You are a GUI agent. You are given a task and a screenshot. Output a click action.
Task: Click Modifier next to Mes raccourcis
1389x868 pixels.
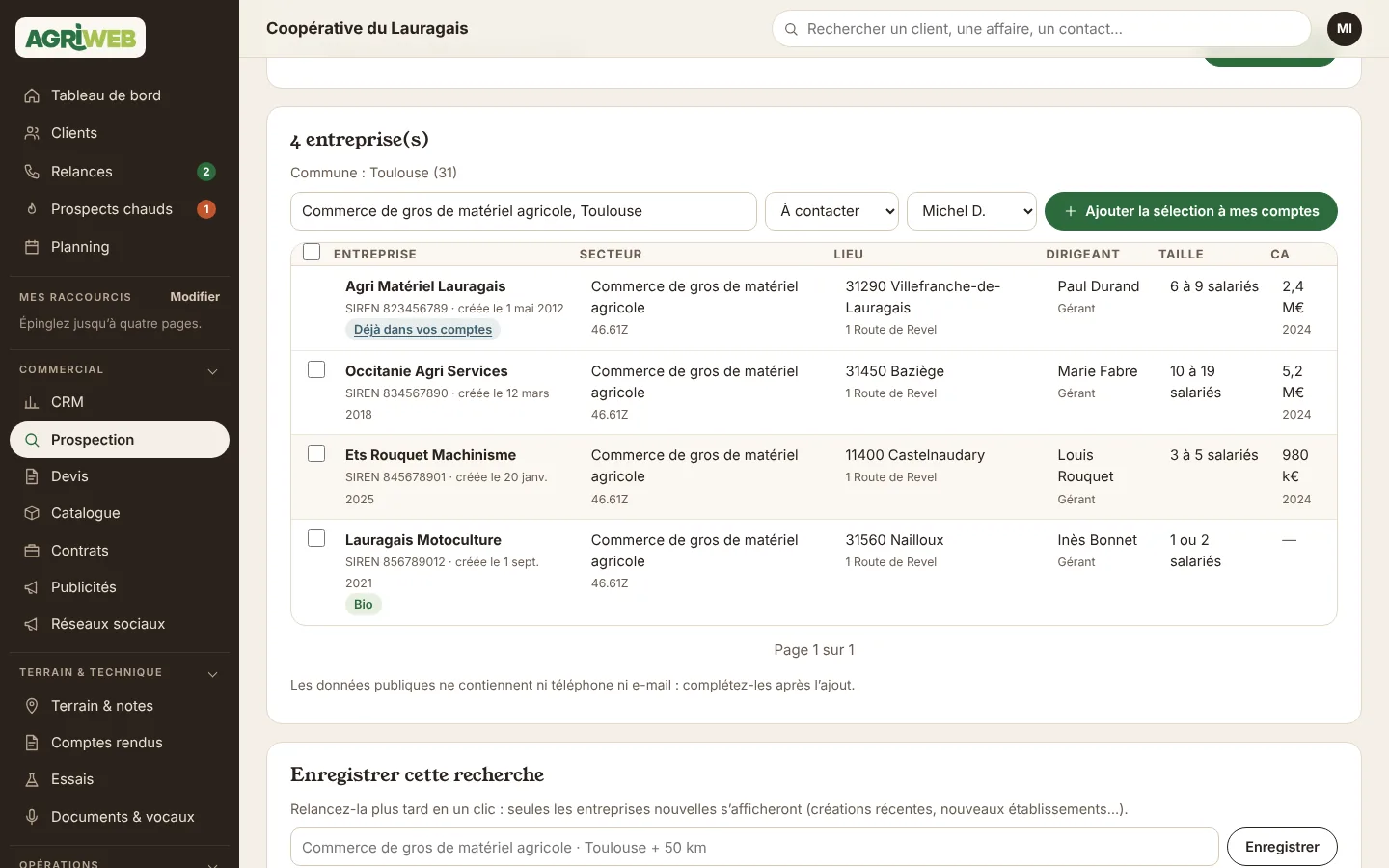coord(195,297)
